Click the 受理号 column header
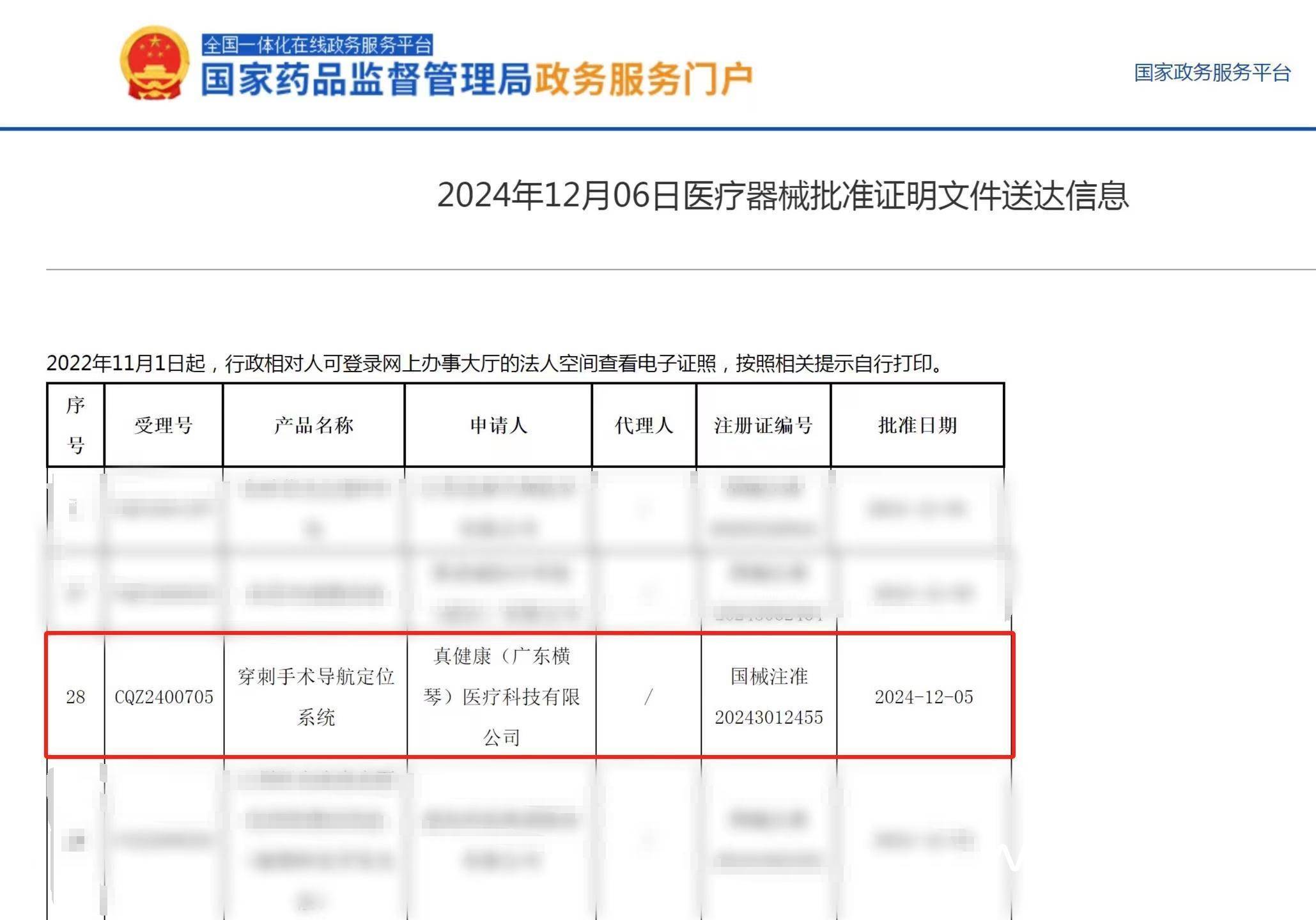The width and height of the screenshot is (1316, 920). point(164,425)
